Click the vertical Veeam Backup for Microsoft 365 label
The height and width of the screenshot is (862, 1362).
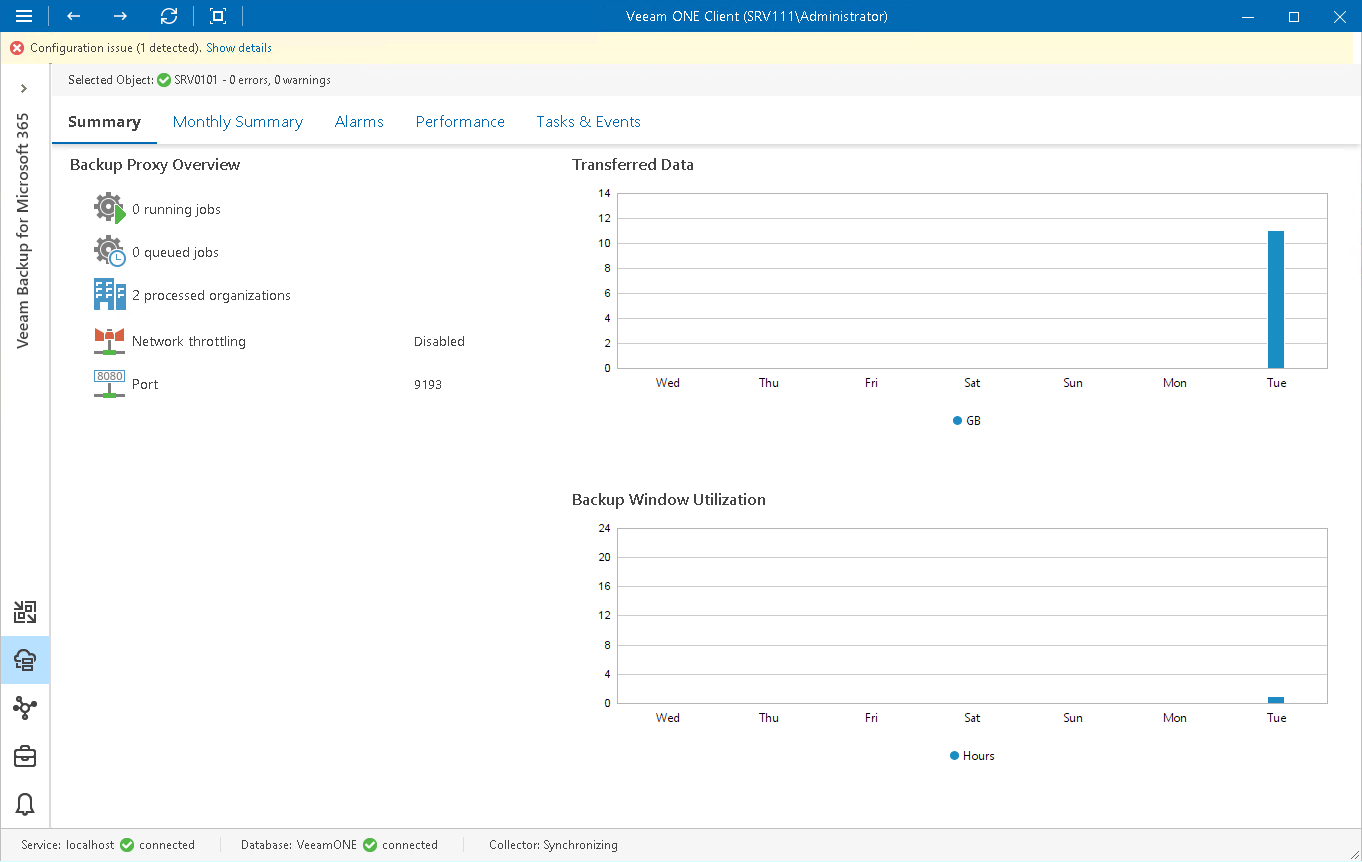23,230
